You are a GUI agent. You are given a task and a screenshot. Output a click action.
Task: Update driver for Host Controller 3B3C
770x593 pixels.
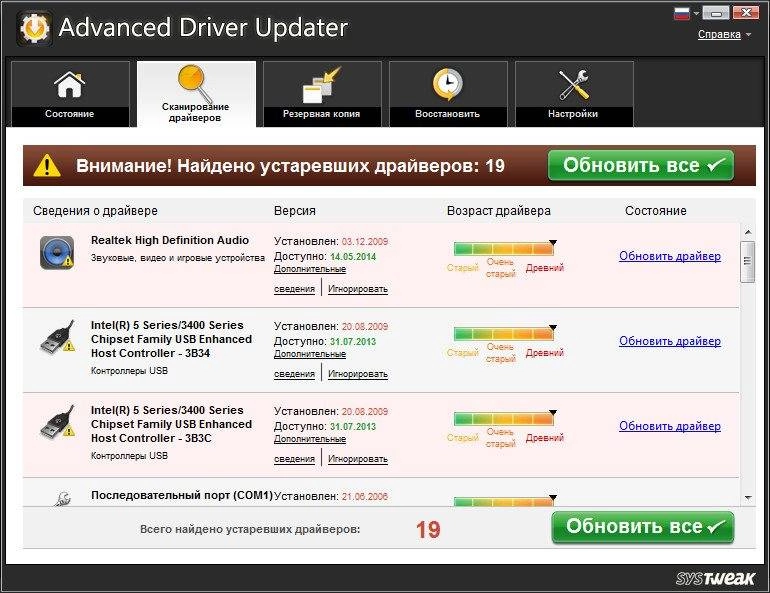click(x=670, y=426)
